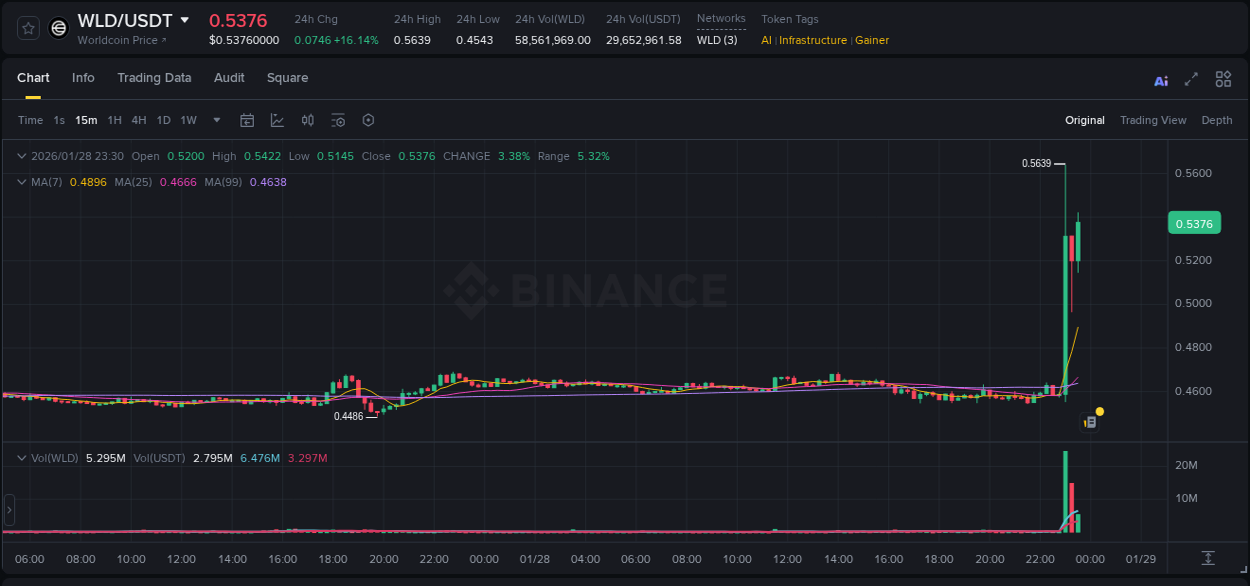Expand chart fullscreen with diagonal arrows icon
Viewport: 1250px width, 586px height.
(1192, 79)
